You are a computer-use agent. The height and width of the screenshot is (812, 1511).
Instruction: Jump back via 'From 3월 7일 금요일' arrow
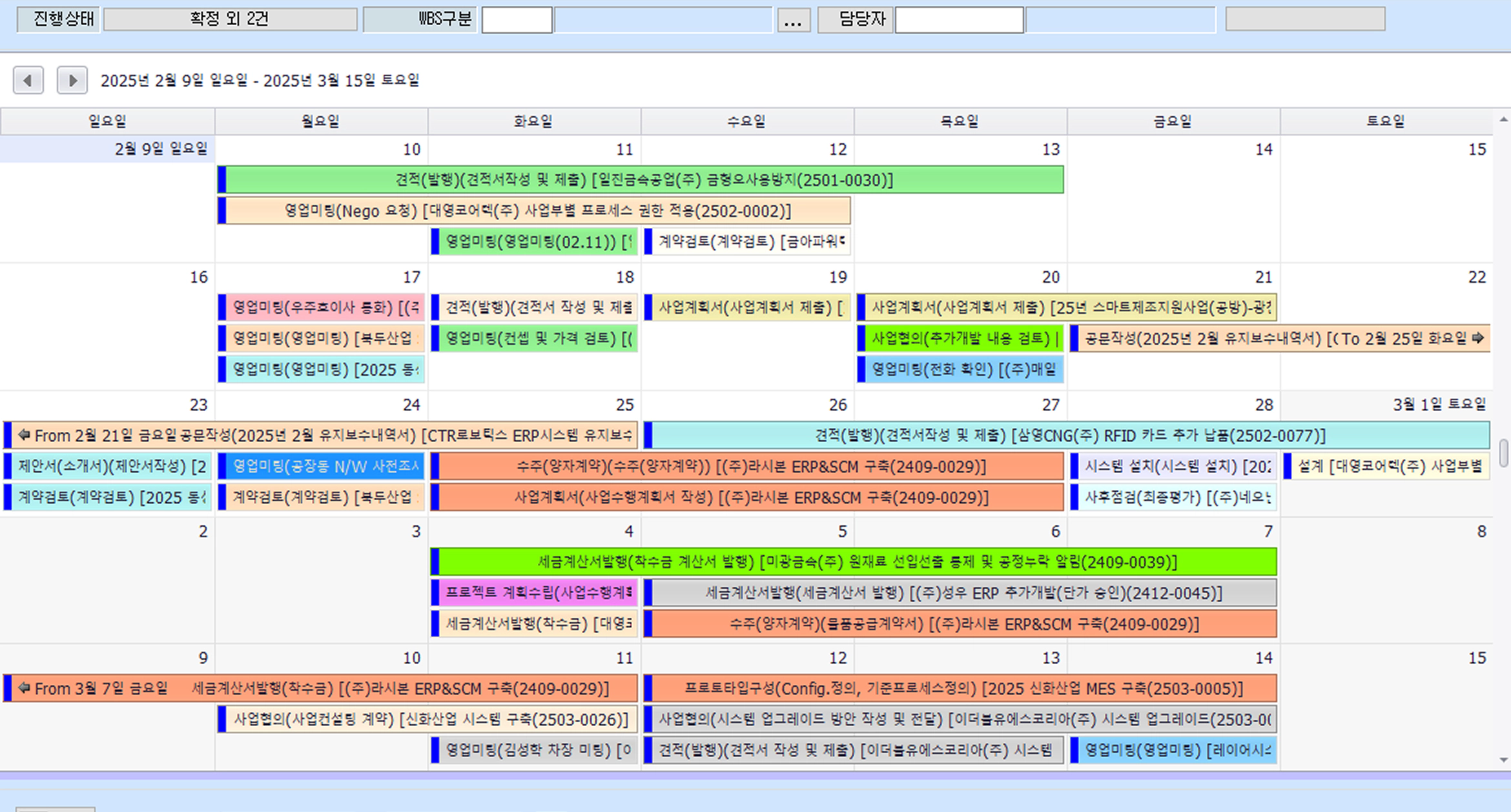25,688
